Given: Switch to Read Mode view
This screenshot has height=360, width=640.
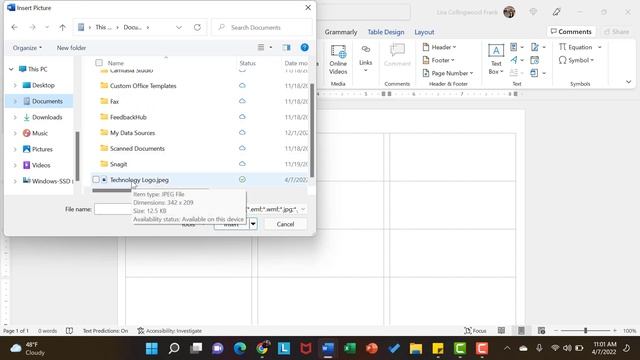Looking at the screenshot, I should 501,331.
